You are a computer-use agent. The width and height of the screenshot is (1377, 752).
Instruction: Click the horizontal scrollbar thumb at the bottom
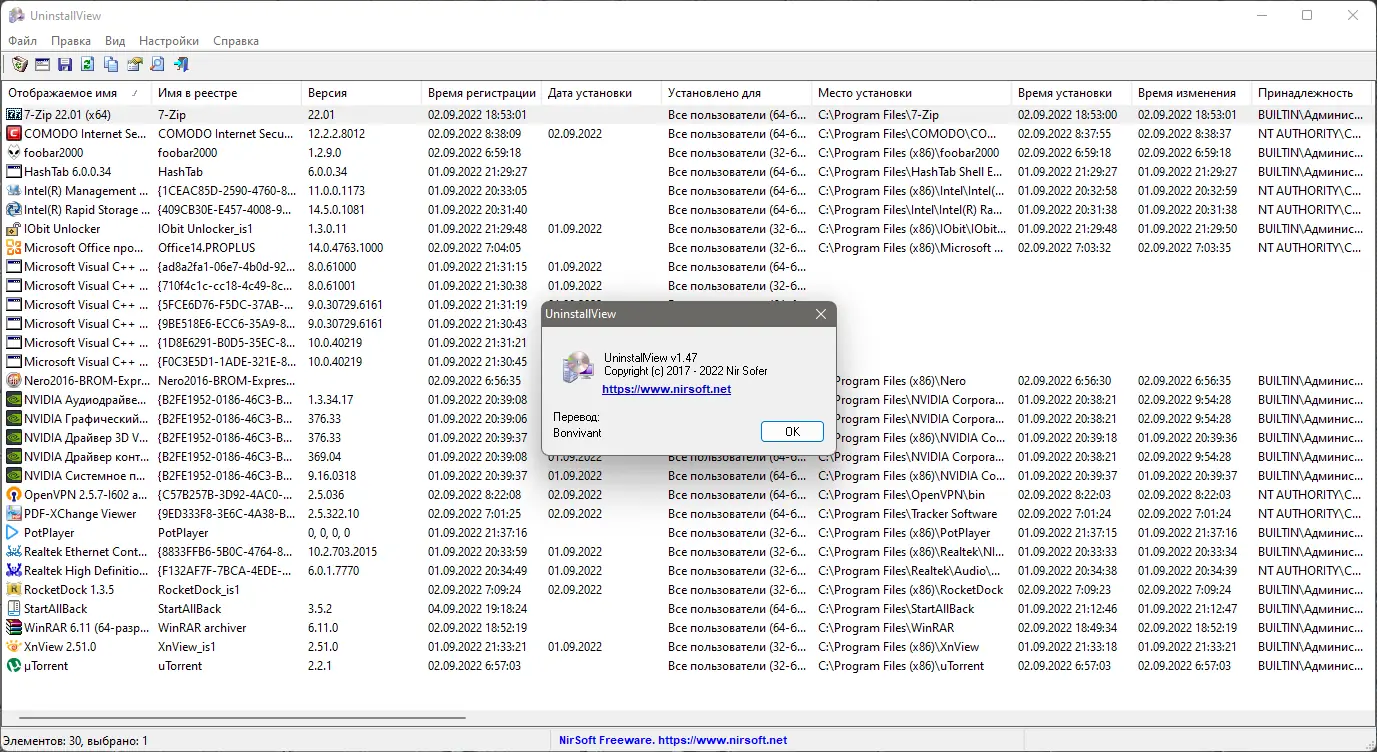click(x=241, y=718)
